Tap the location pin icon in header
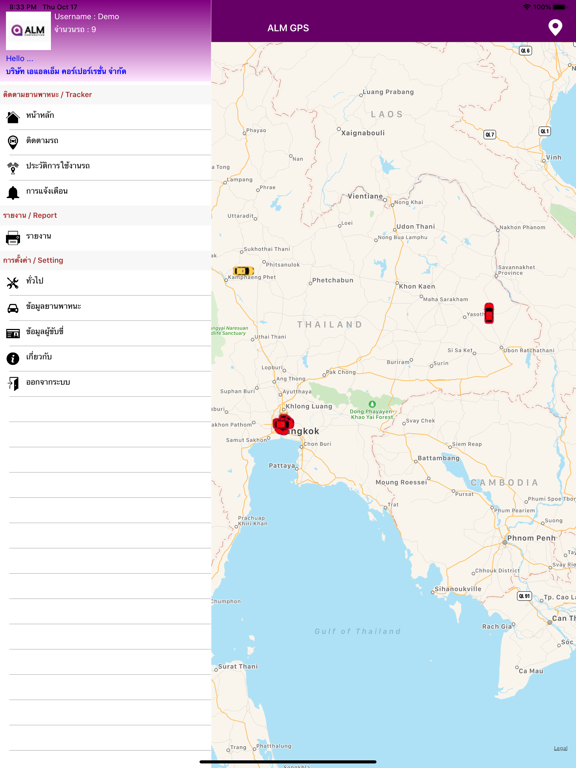This screenshot has height=768, width=576. [555, 27]
